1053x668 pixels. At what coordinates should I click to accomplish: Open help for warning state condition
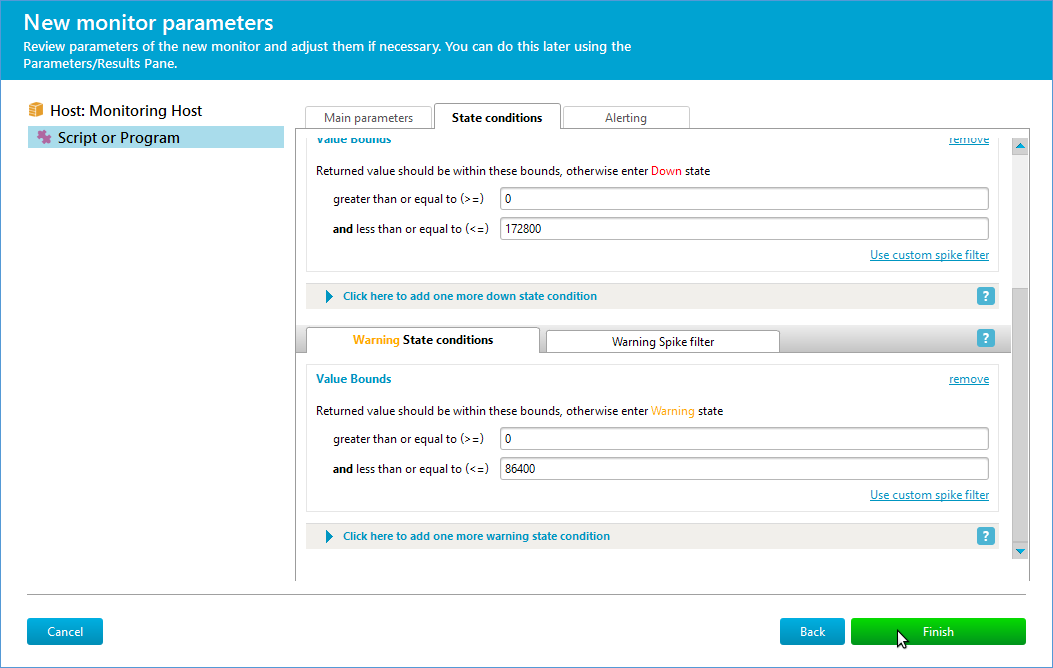[x=985, y=536]
